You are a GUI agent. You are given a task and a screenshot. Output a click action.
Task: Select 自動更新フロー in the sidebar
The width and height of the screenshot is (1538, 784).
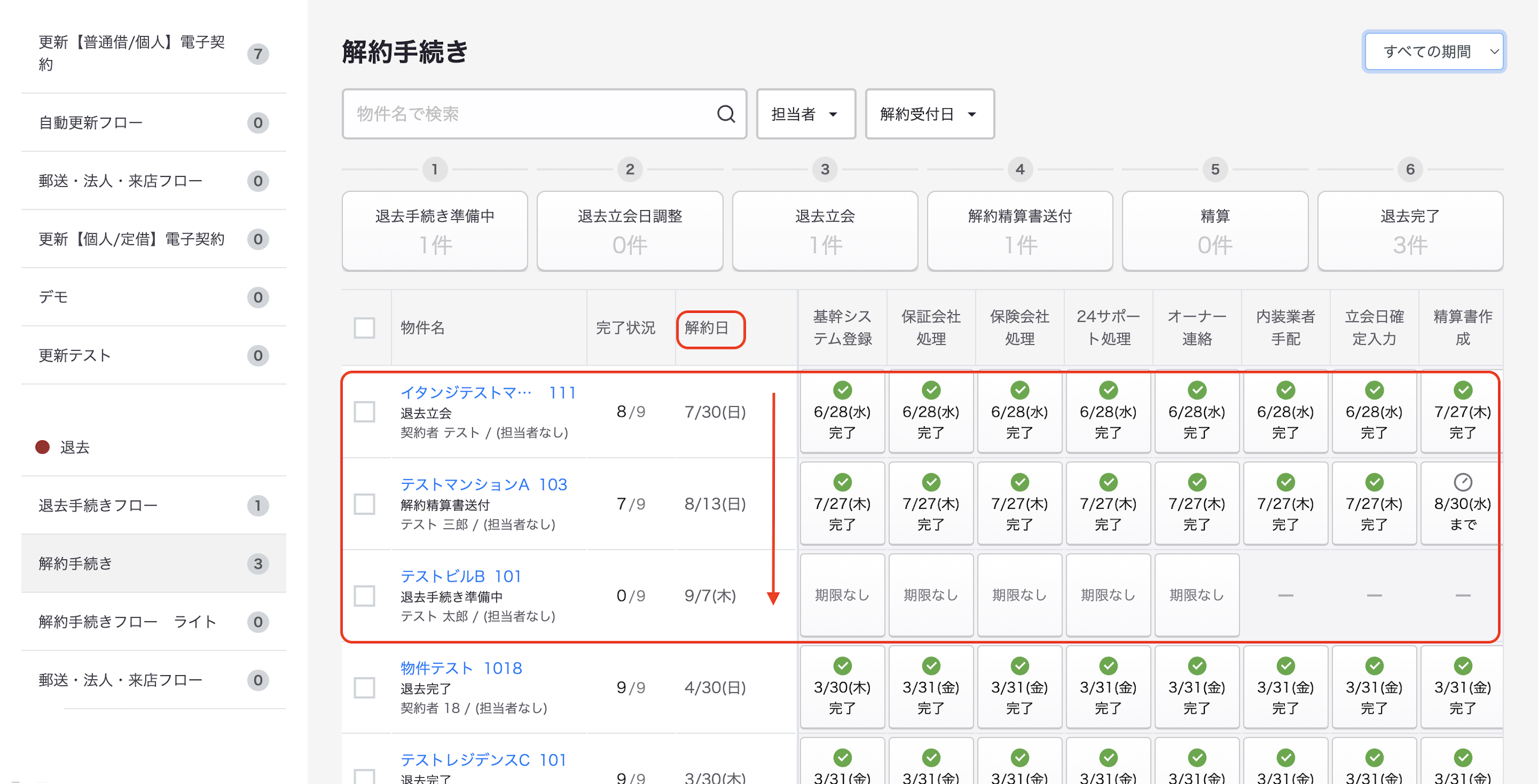[x=153, y=122]
